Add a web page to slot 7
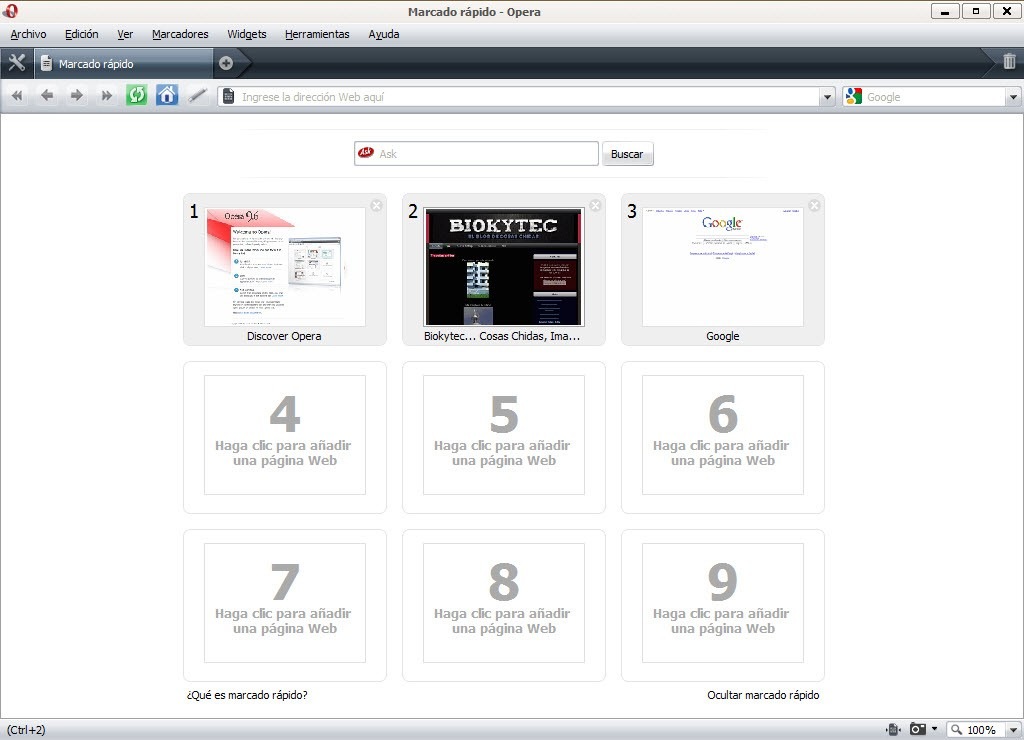Screen dimensions: 1024x740 point(285,603)
